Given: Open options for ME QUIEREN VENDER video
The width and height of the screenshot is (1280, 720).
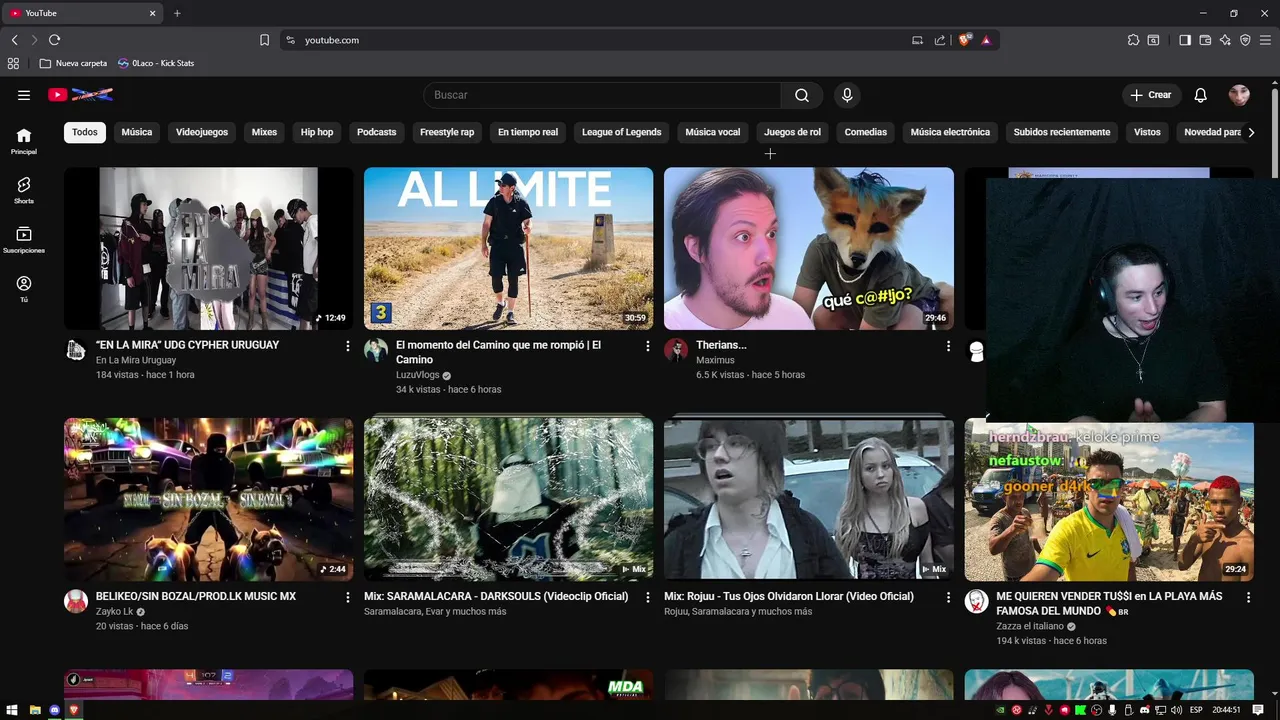Looking at the screenshot, I should coord(1248,597).
